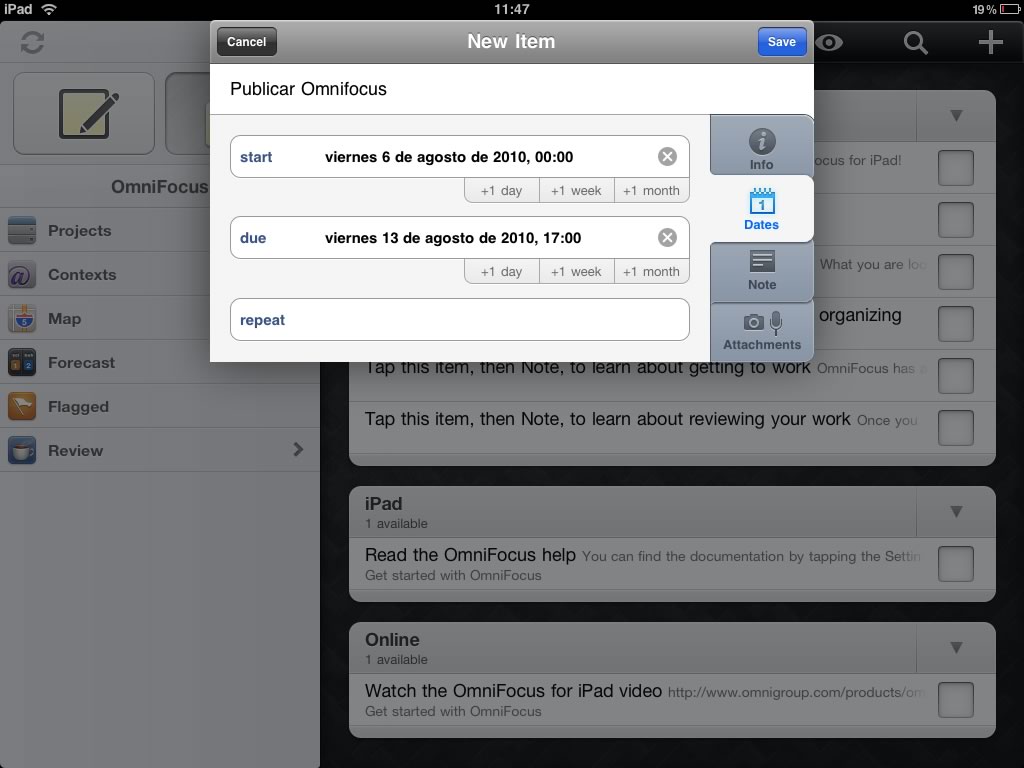The width and height of the screenshot is (1024, 768).
Task: Select 'Watch the OmniFocus for iPad video'
Action: click(513, 691)
